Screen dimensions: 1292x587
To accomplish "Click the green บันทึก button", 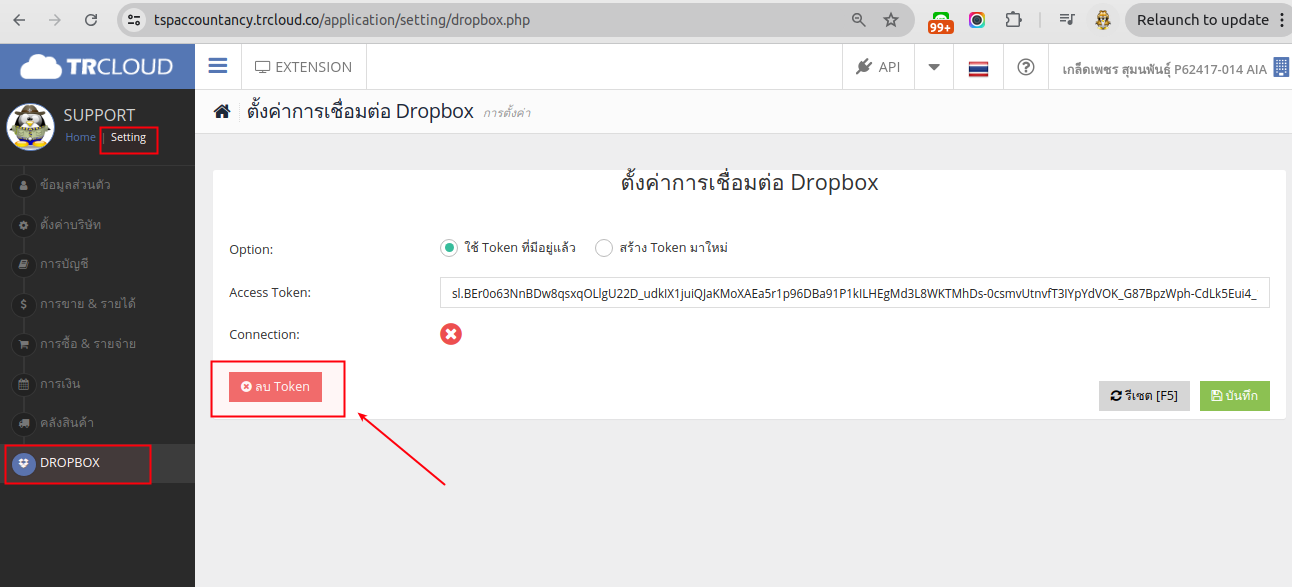I will tap(1235, 396).
